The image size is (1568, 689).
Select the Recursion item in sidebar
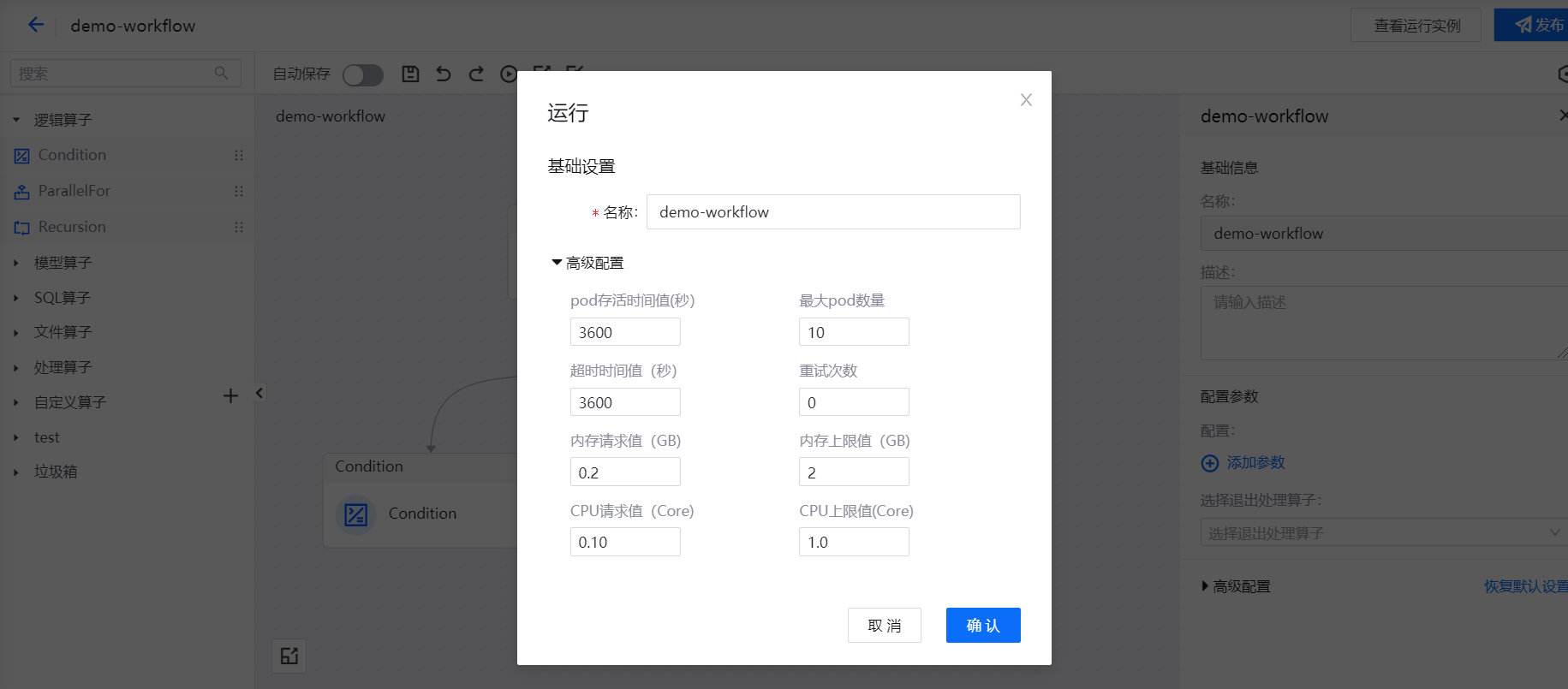tap(127, 227)
